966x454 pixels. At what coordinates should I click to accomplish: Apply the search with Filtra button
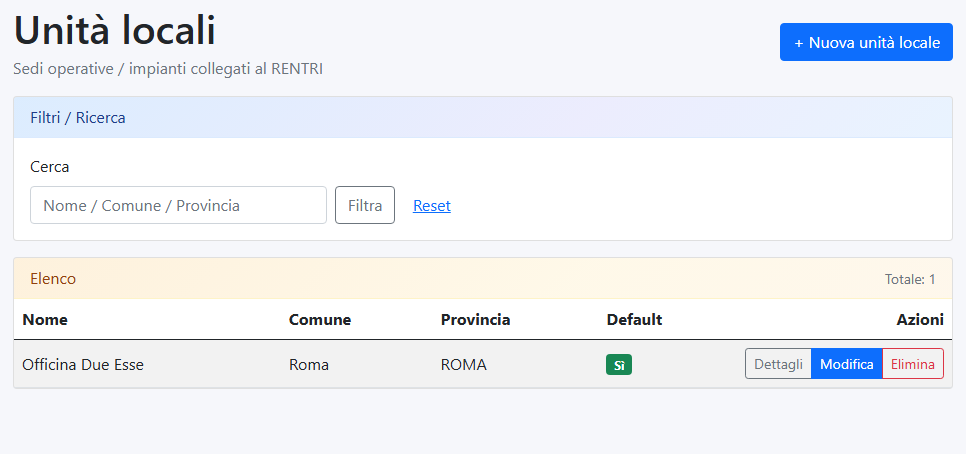365,205
